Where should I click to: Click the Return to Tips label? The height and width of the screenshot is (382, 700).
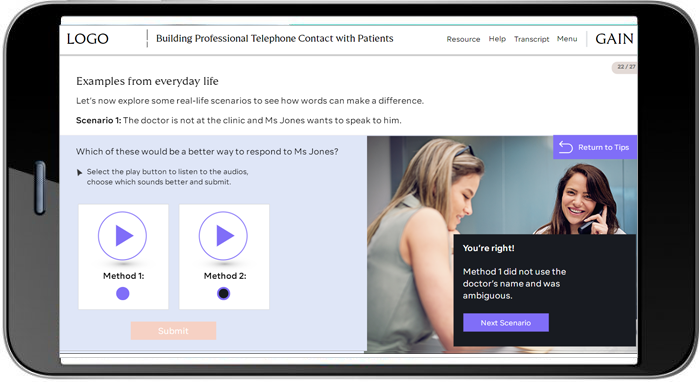[604, 147]
